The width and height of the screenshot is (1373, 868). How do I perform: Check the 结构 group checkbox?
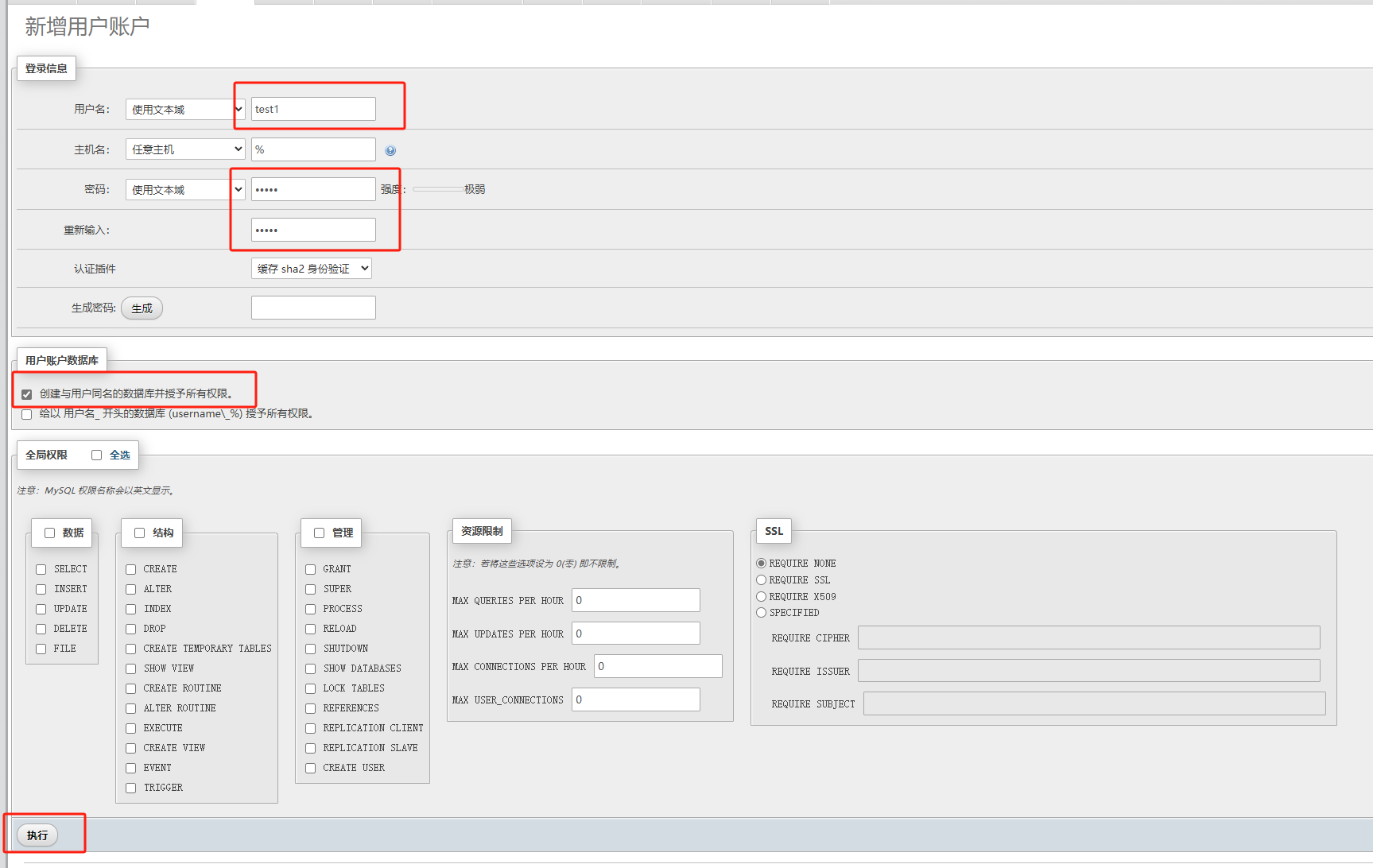139,533
